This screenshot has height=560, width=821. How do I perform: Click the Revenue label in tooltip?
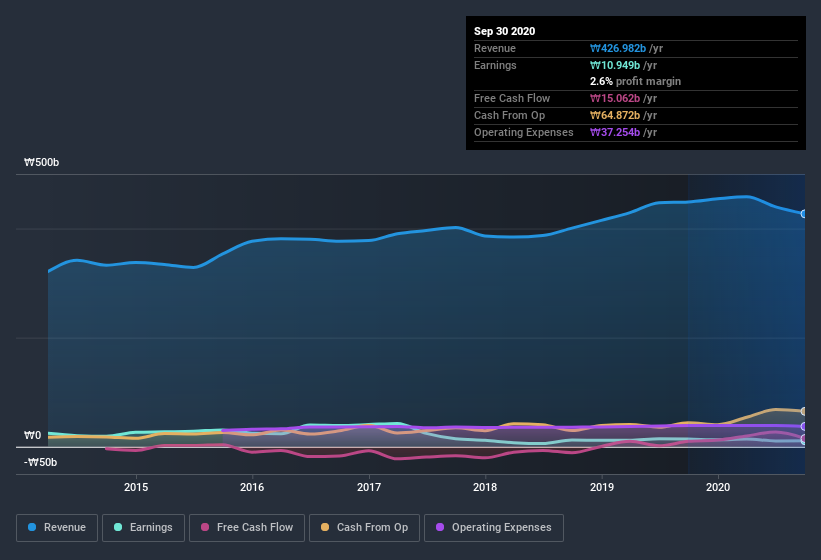[x=495, y=48]
